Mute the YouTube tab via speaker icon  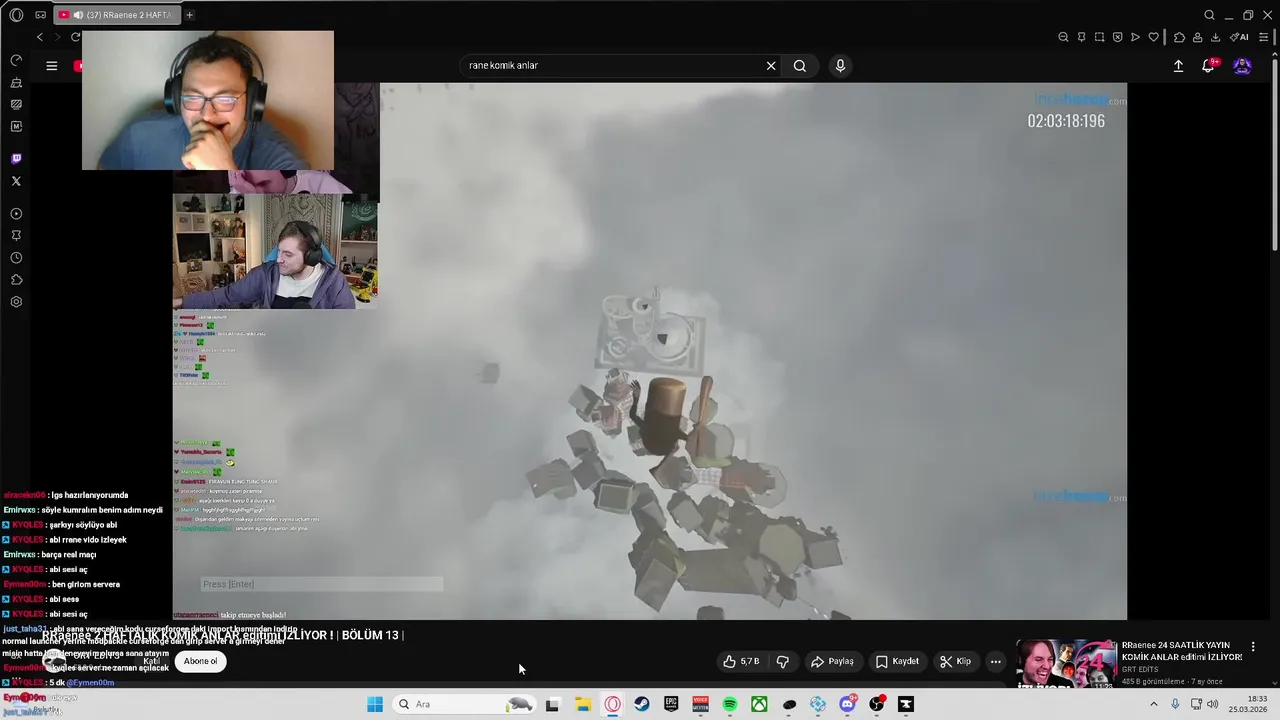(x=78, y=15)
